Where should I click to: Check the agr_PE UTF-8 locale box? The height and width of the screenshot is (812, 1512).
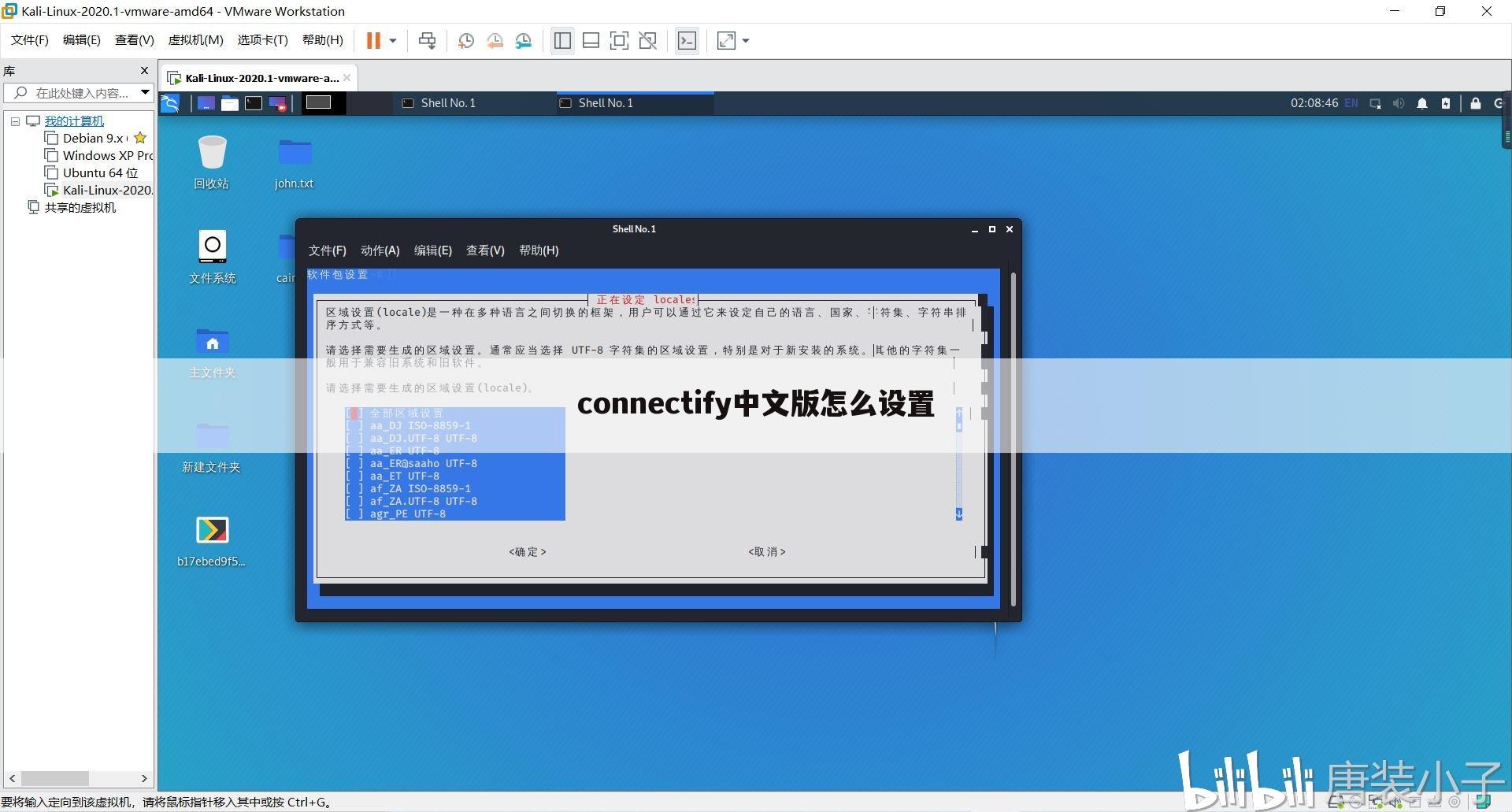pyautogui.click(x=354, y=514)
